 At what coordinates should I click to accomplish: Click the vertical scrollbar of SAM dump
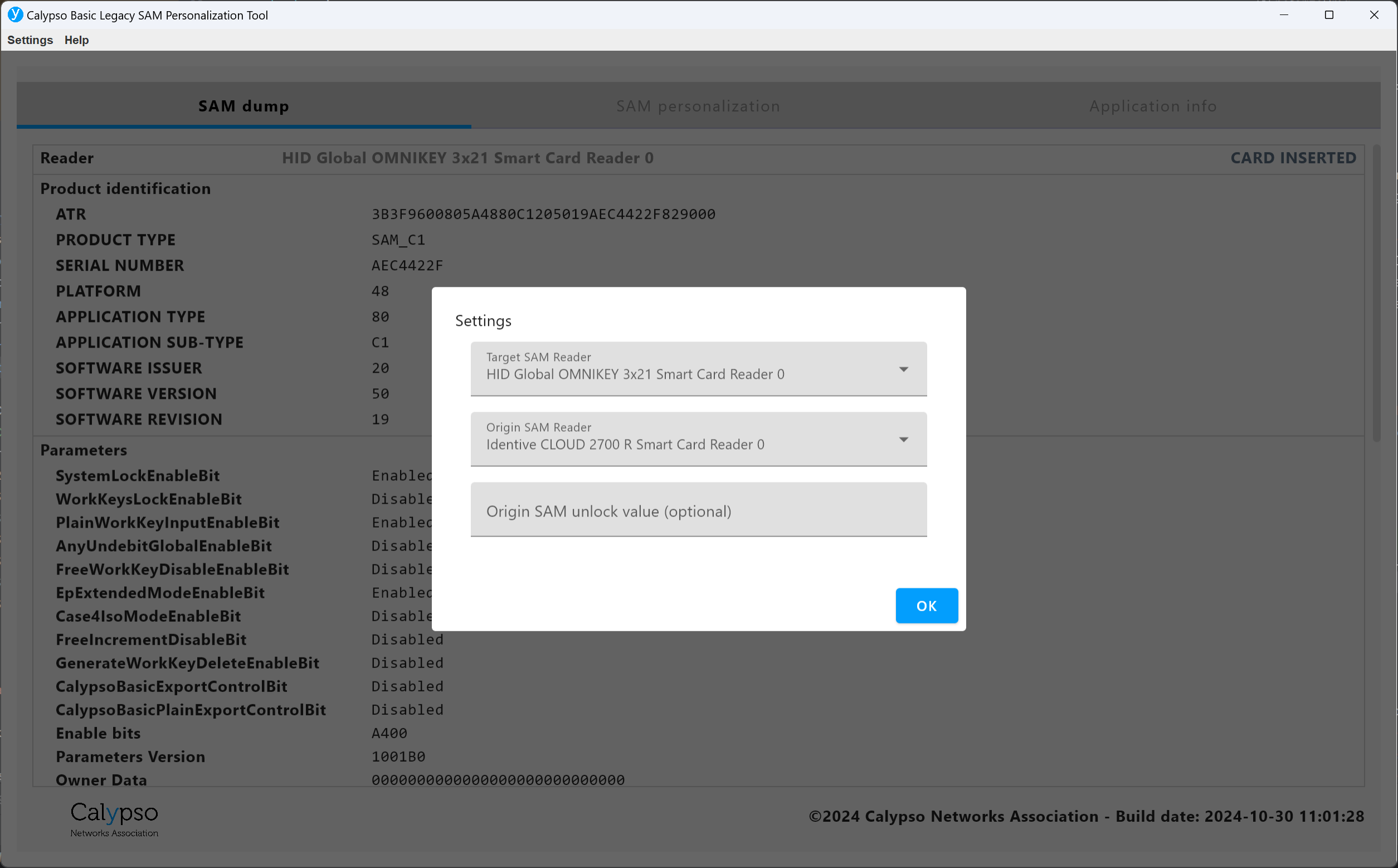pyautogui.click(x=1376, y=293)
